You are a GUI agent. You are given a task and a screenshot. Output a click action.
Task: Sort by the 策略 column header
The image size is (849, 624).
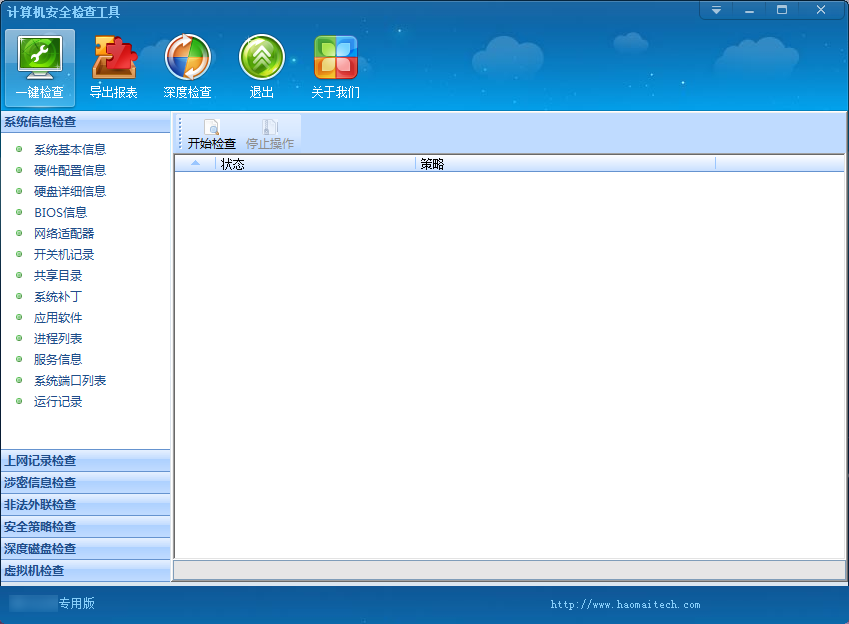pyautogui.click(x=565, y=164)
